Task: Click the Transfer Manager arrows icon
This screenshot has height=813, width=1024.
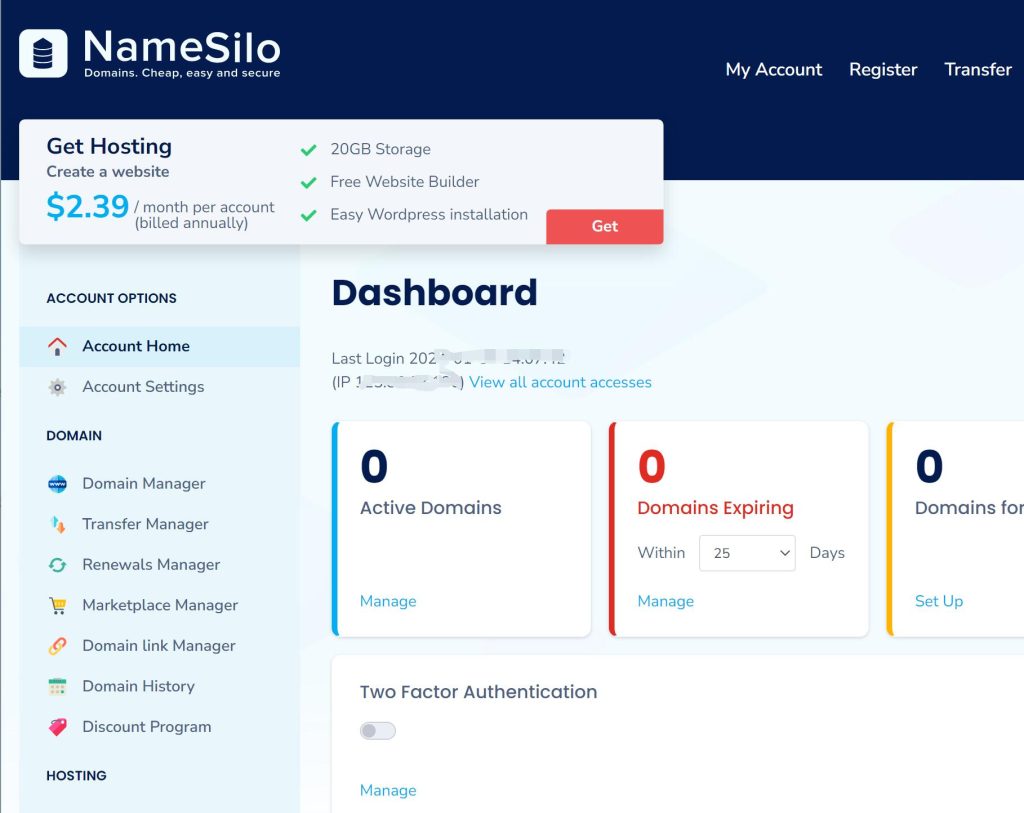Action: (x=57, y=524)
